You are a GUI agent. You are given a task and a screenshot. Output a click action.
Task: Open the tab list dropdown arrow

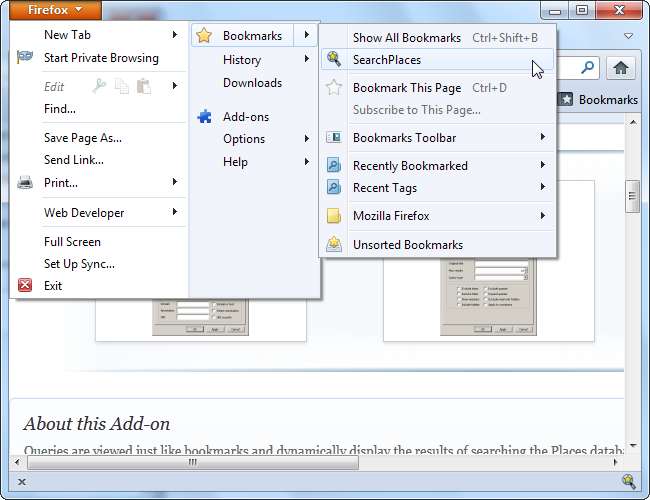click(x=628, y=36)
